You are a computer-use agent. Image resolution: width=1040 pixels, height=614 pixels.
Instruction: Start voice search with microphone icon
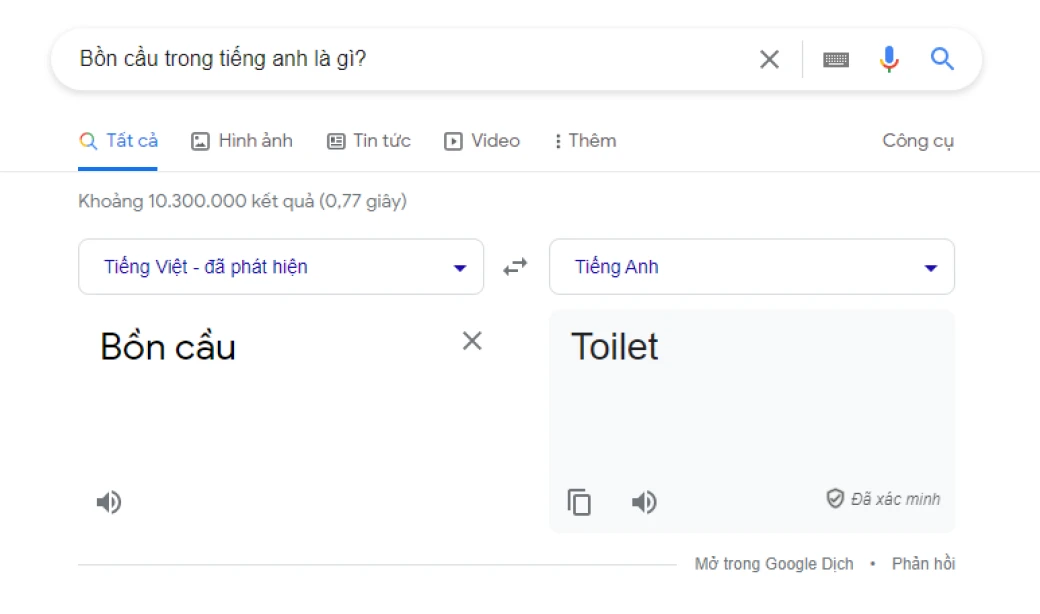tap(889, 59)
